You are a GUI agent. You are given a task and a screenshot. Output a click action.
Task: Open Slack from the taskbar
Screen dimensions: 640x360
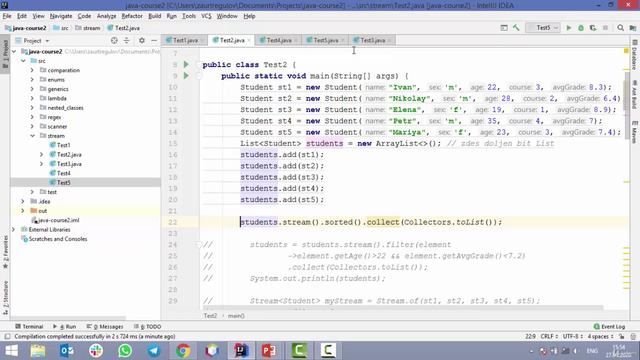click(96, 351)
